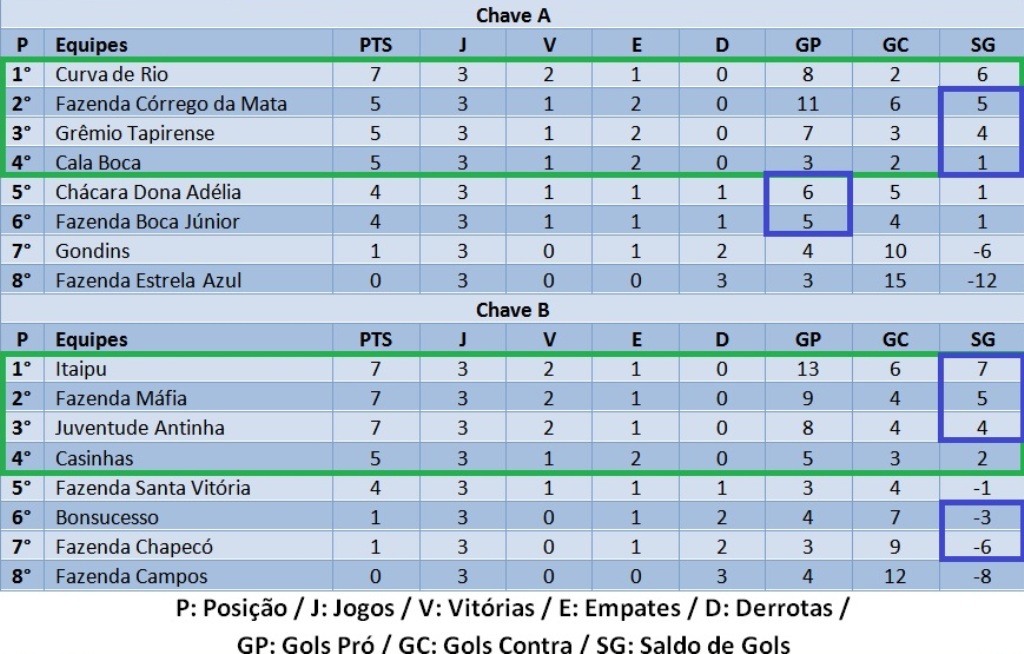Click the Cala Boca team name
Screen dimensions: 1024x654
(98, 162)
